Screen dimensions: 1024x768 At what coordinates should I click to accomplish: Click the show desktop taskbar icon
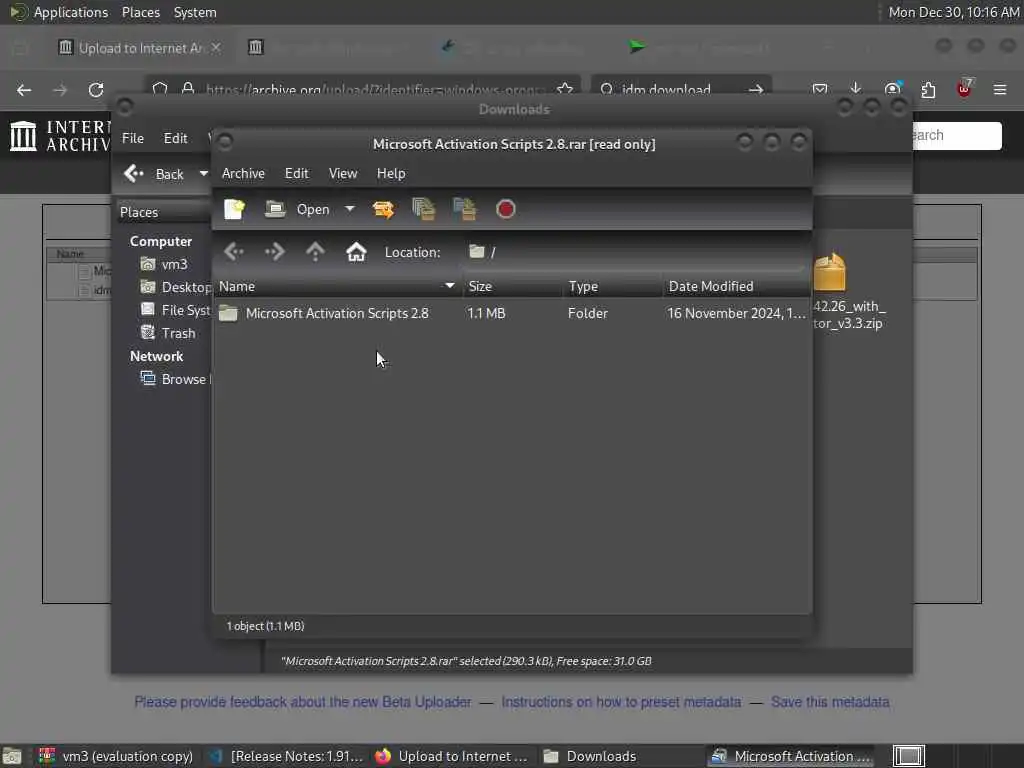[12, 756]
